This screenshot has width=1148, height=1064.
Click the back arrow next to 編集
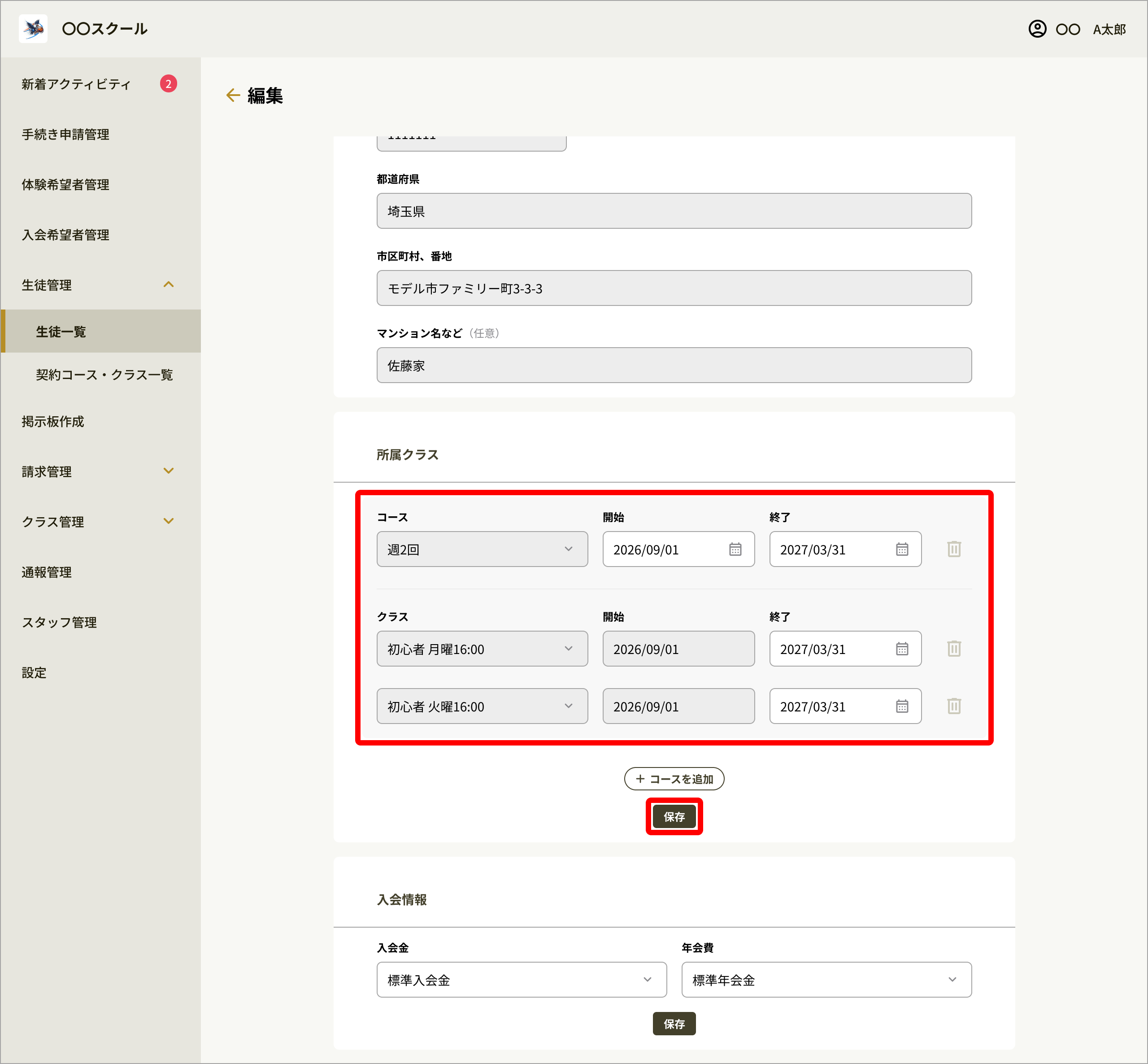click(232, 95)
